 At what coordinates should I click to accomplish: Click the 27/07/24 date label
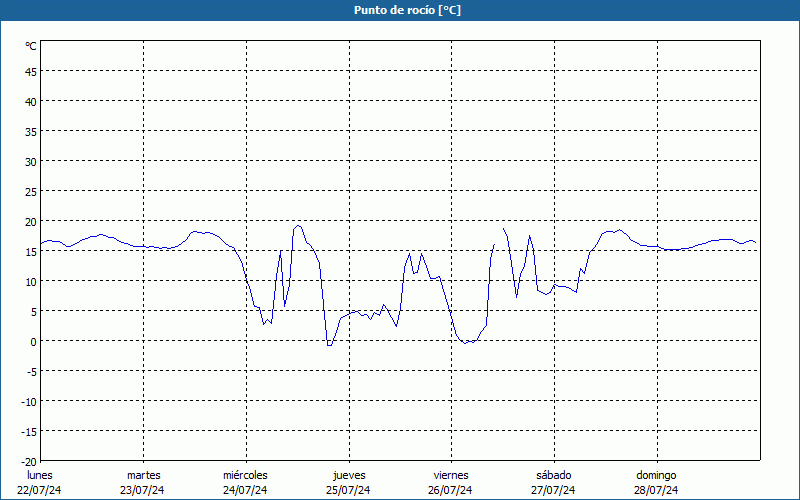(553, 490)
